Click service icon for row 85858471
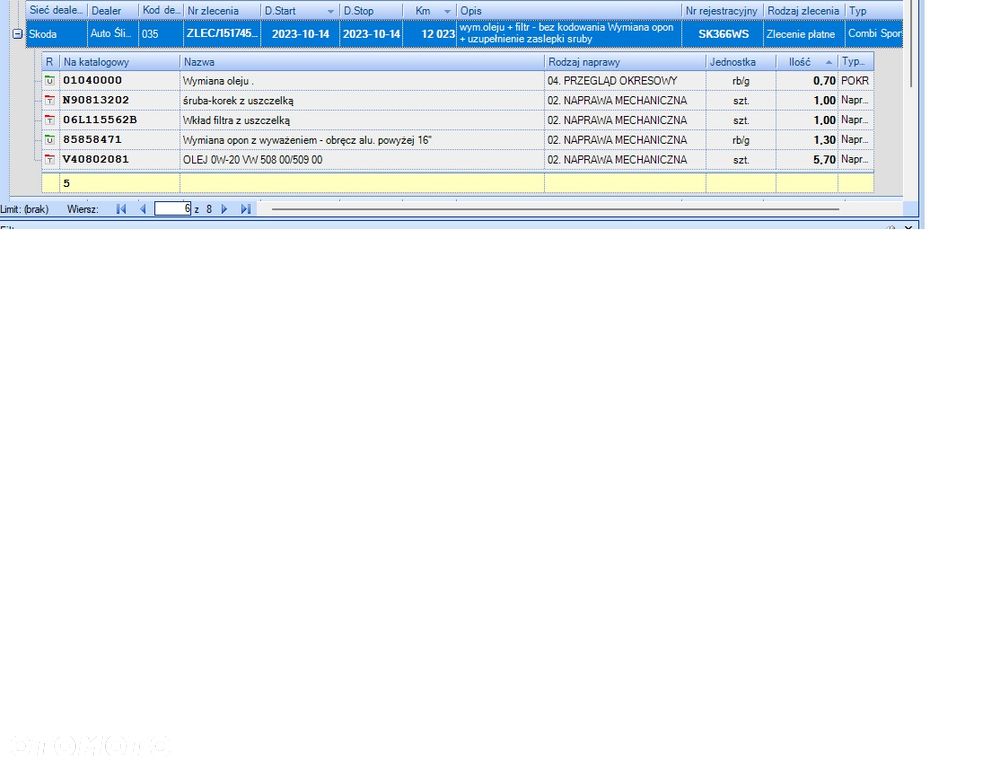 point(50,140)
